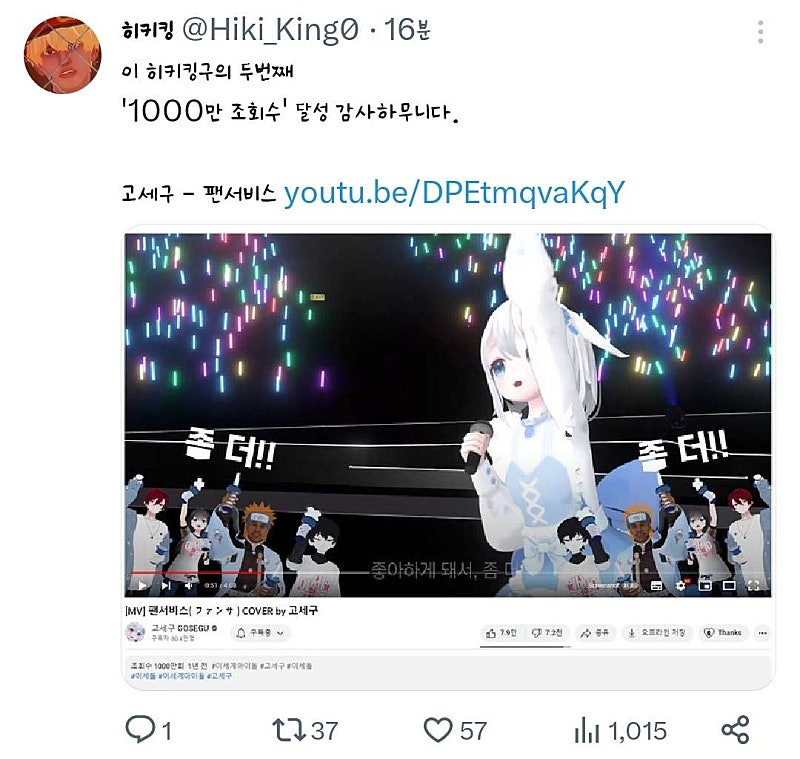
Task: Share the tweet via share icon
Action: coord(735,729)
